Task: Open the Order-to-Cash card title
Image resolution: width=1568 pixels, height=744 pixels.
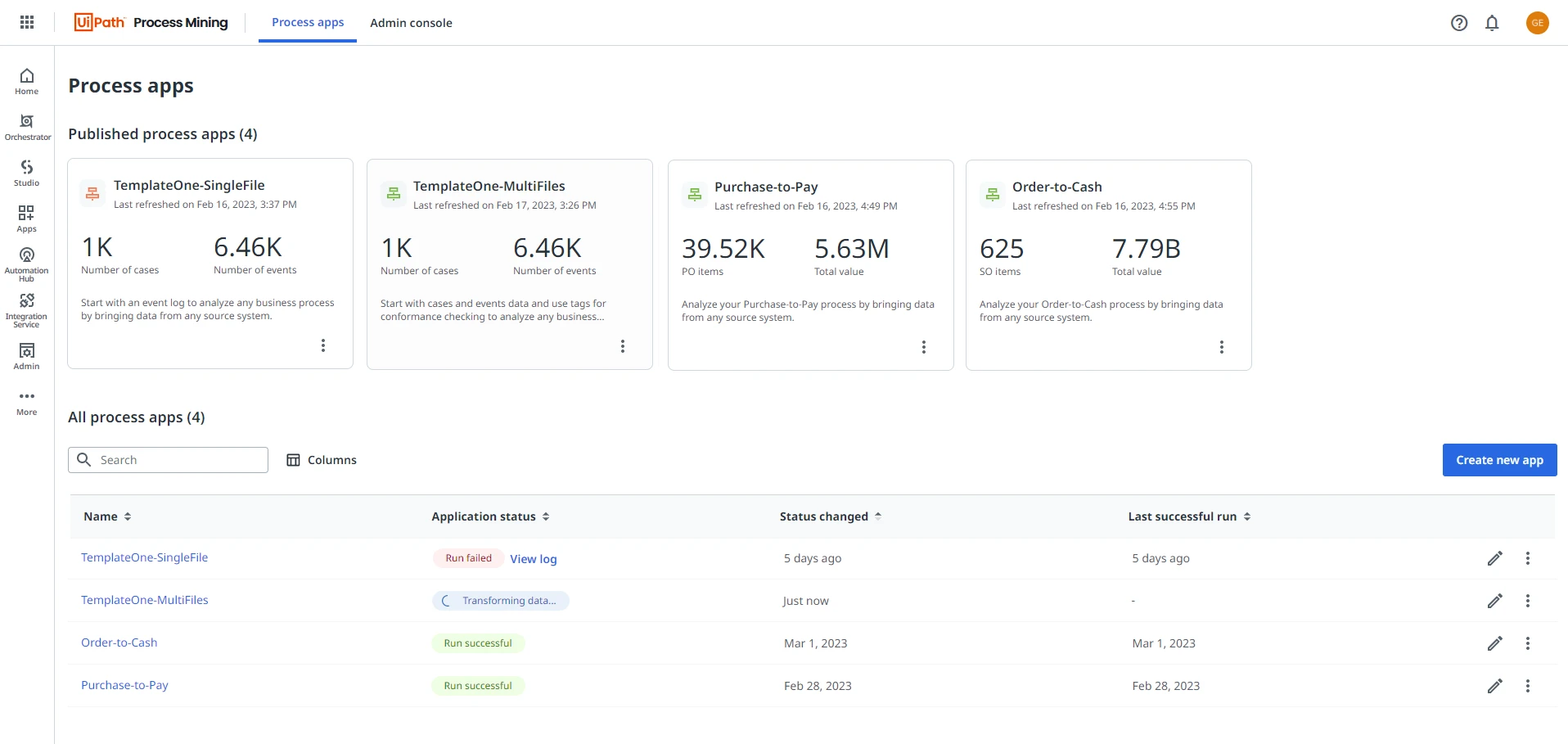Action: (x=1057, y=187)
